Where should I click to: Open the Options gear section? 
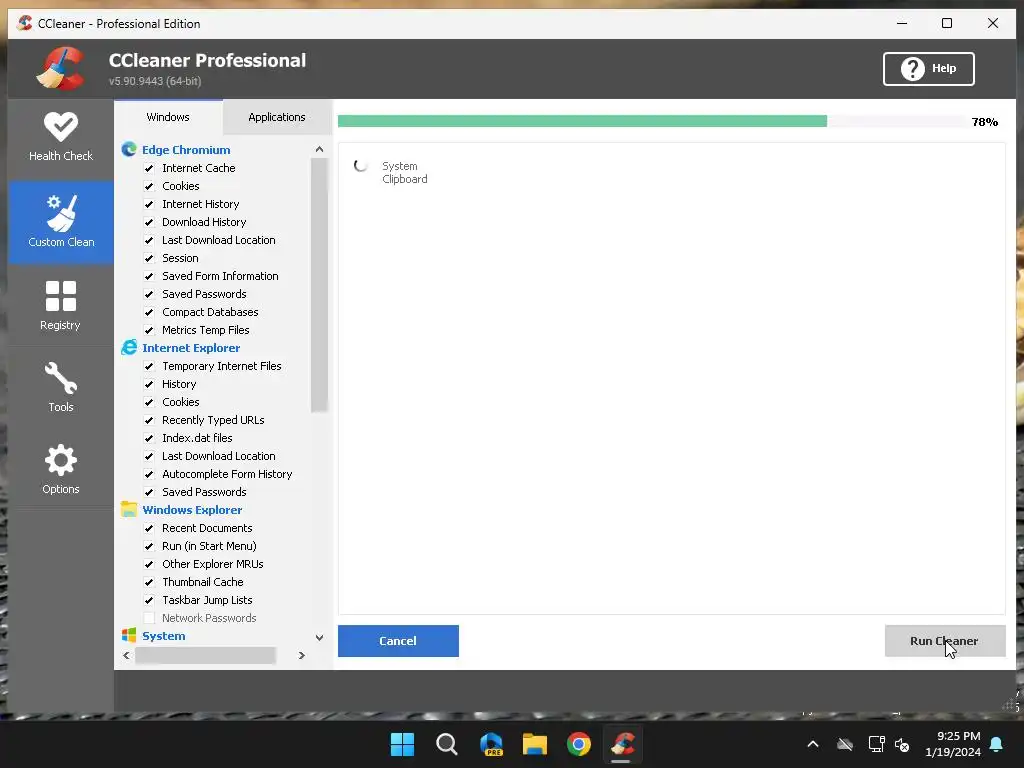(x=61, y=469)
